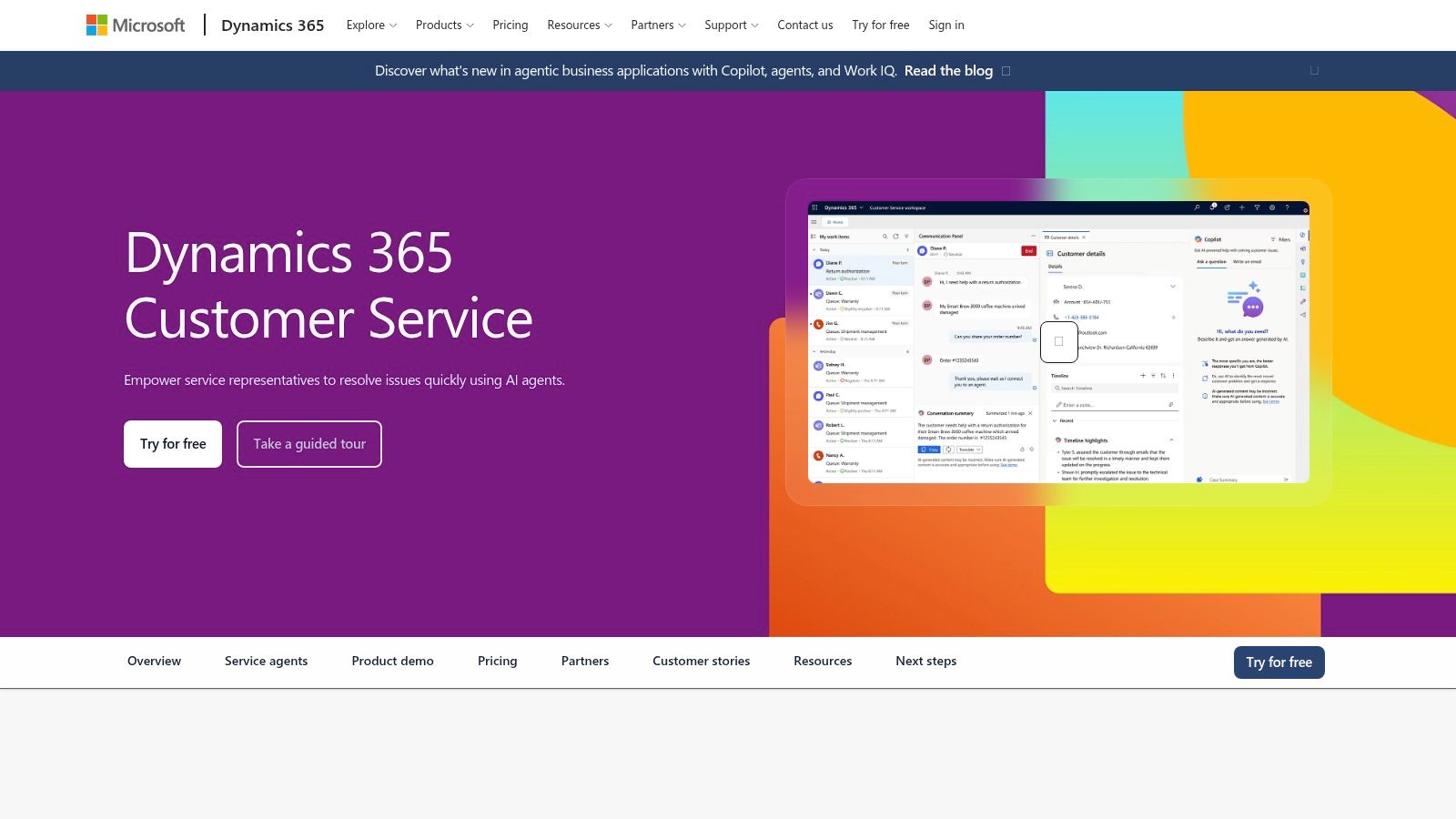The height and width of the screenshot is (819, 1456).
Task: Jump to the Next steps section
Action: pos(925,662)
